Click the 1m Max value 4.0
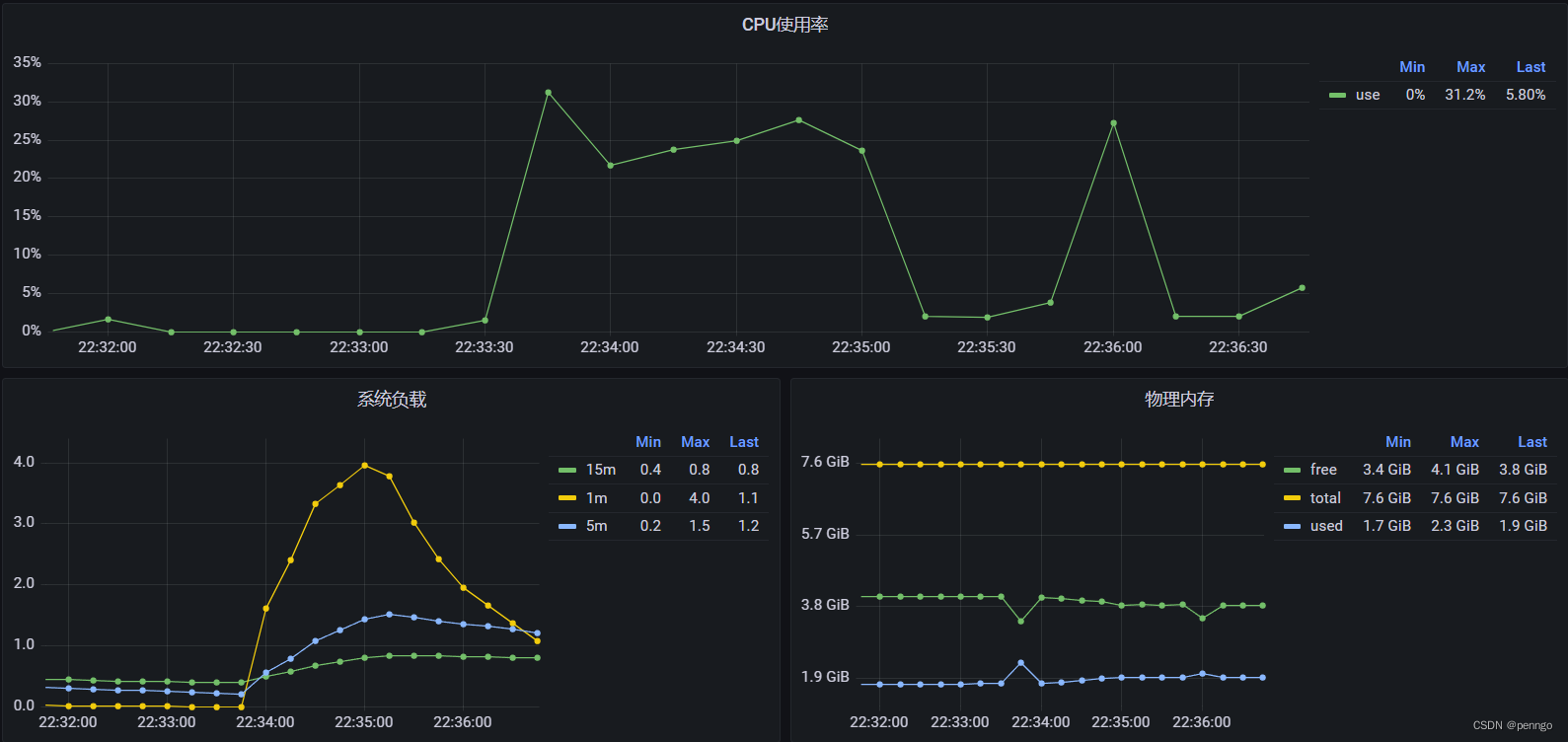 (700, 498)
